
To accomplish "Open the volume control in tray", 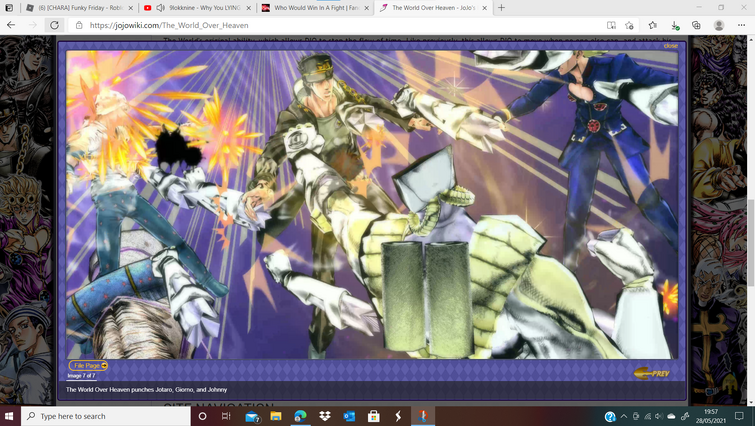I will point(659,416).
